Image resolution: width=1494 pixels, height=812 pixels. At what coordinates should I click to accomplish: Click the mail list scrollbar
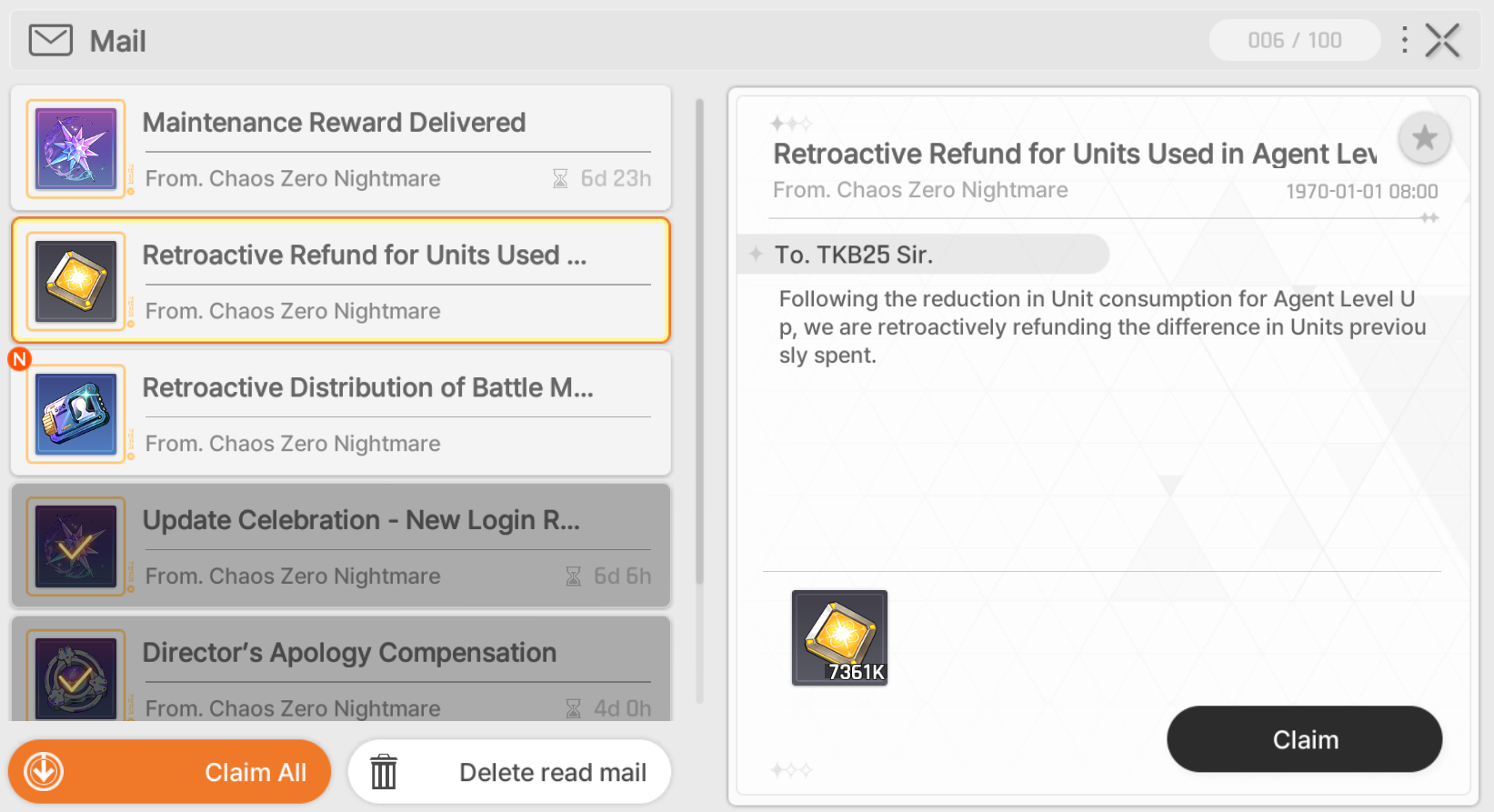[x=699, y=341]
